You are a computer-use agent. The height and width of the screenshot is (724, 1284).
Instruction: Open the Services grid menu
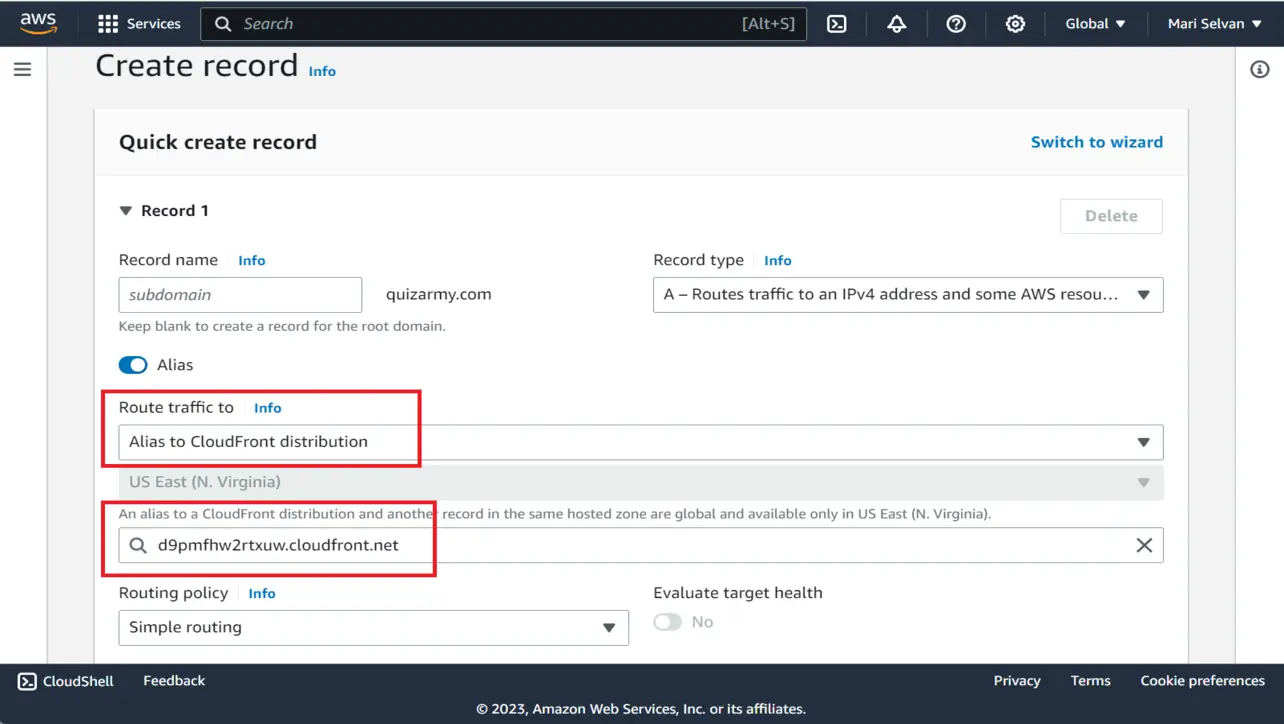139,23
